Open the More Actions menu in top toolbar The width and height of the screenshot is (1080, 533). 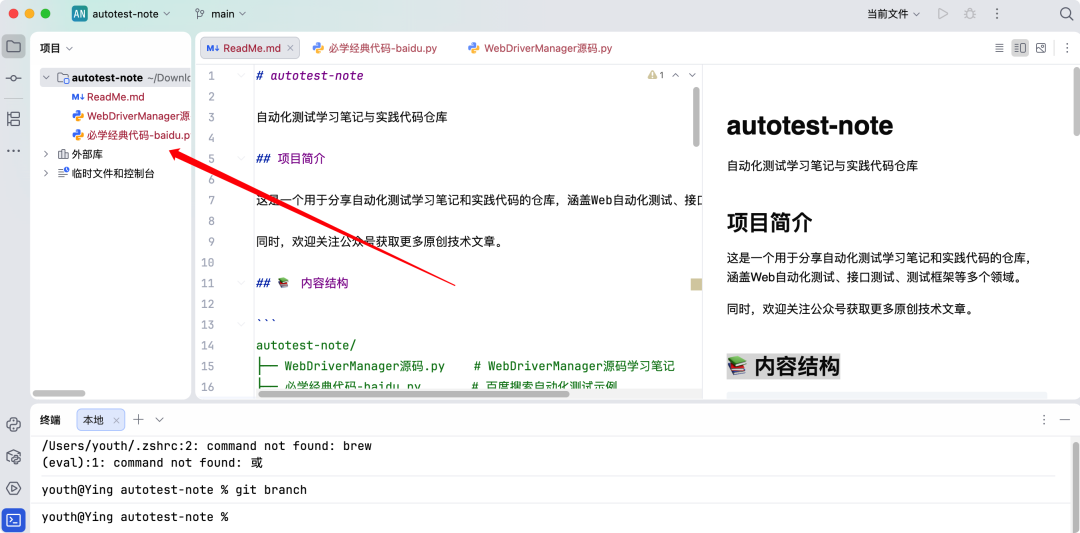click(x=997, y=13)
